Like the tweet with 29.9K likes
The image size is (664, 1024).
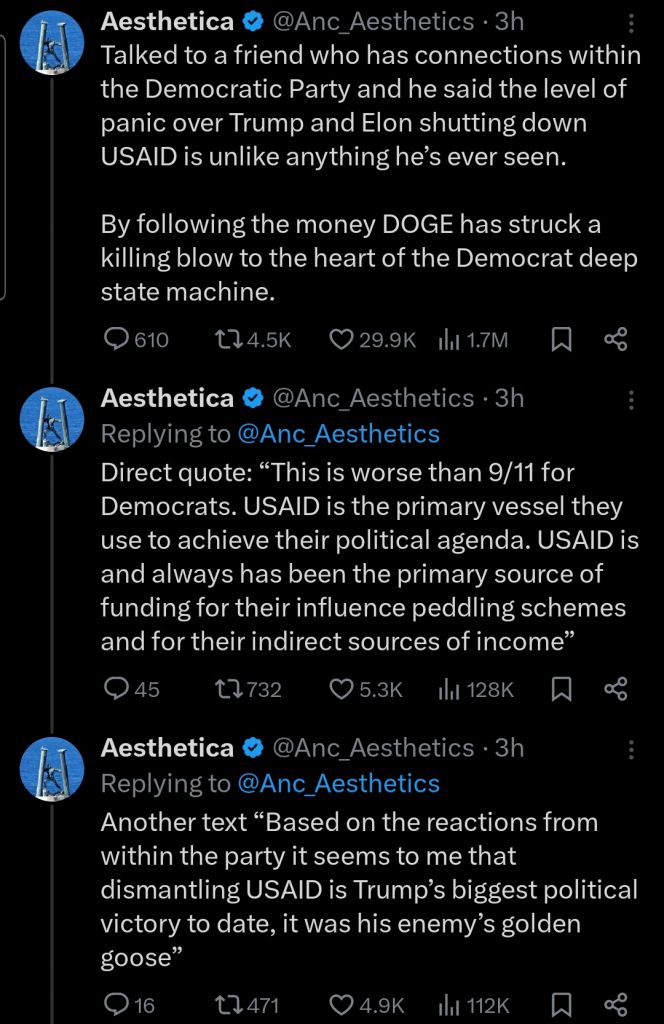pyautogui.click(x=342, y=340)
